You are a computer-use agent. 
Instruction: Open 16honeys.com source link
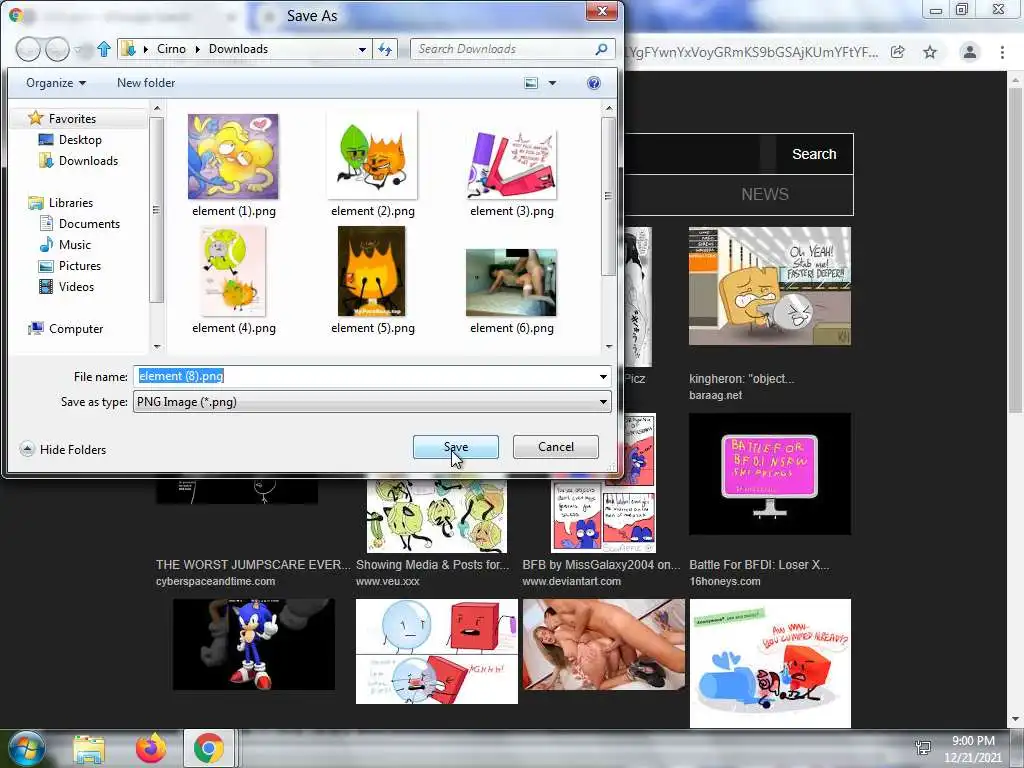725,581
